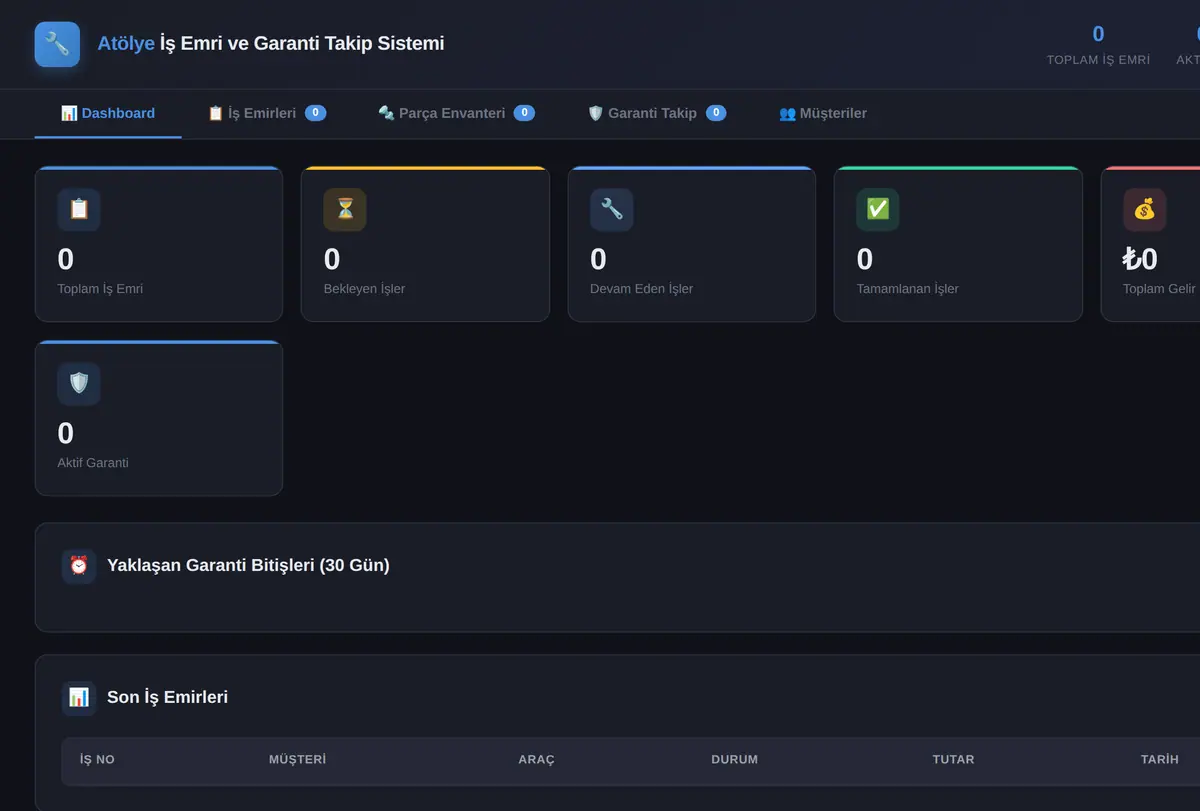Click the Tamamlanan İşler card label
Viewport: 1200px width, 811px height.
click(x=907, y=289)
